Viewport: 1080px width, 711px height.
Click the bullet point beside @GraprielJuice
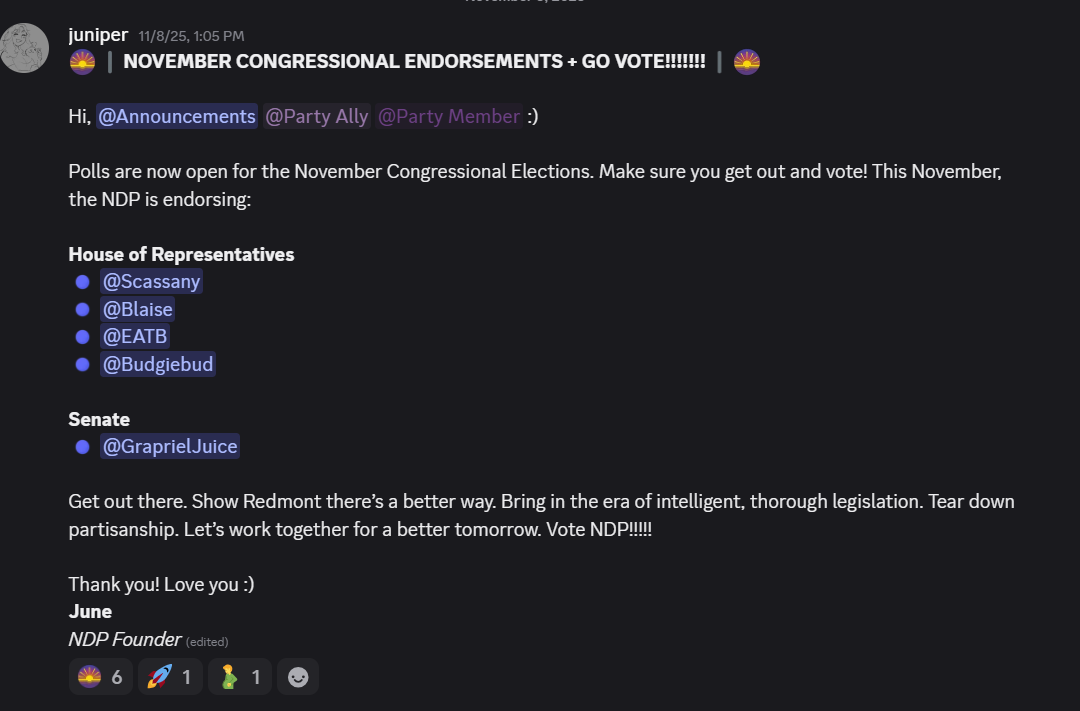[83, 446]
